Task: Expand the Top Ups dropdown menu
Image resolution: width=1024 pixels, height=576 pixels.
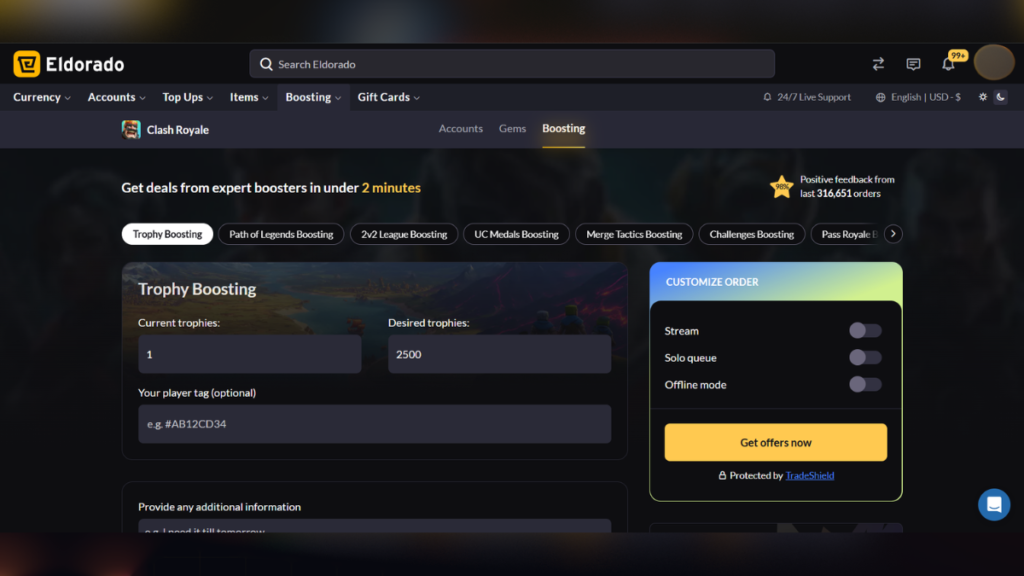Action: click(x=187, y=97)
